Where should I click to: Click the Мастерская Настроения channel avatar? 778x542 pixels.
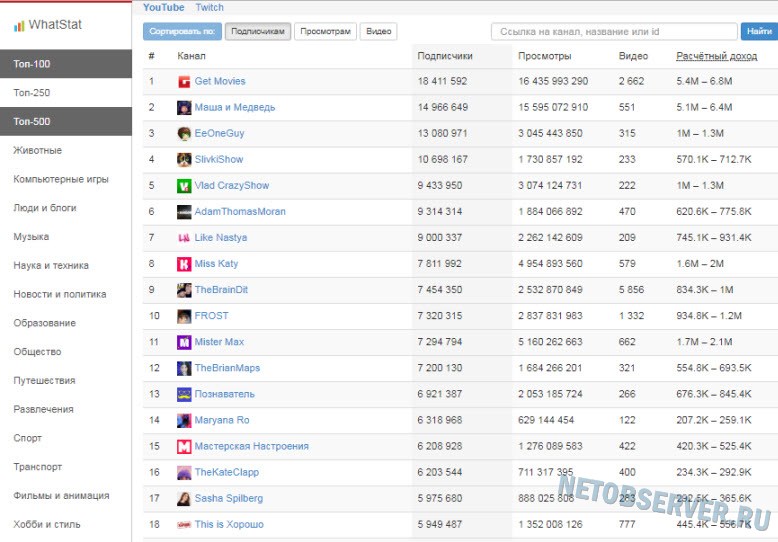pos(184,446)
